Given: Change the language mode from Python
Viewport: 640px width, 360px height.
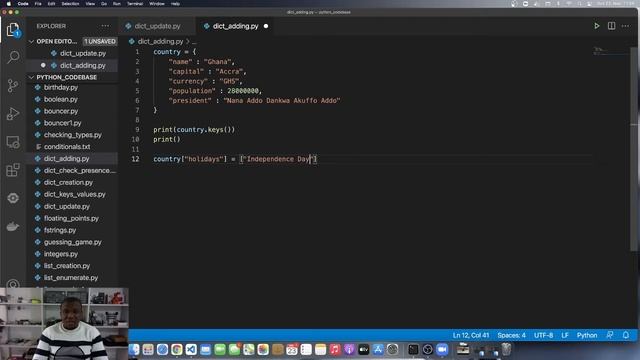Looking at the screenshot, I should 587,335.
